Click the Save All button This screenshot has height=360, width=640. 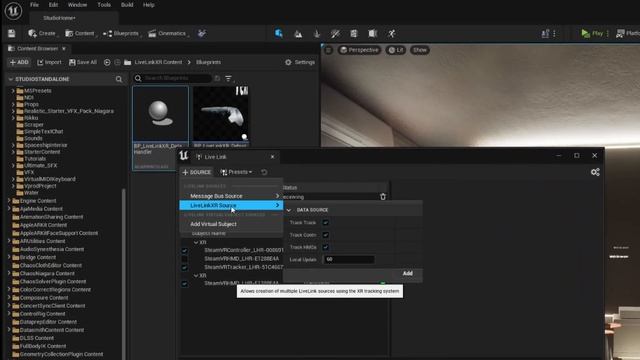83,62
